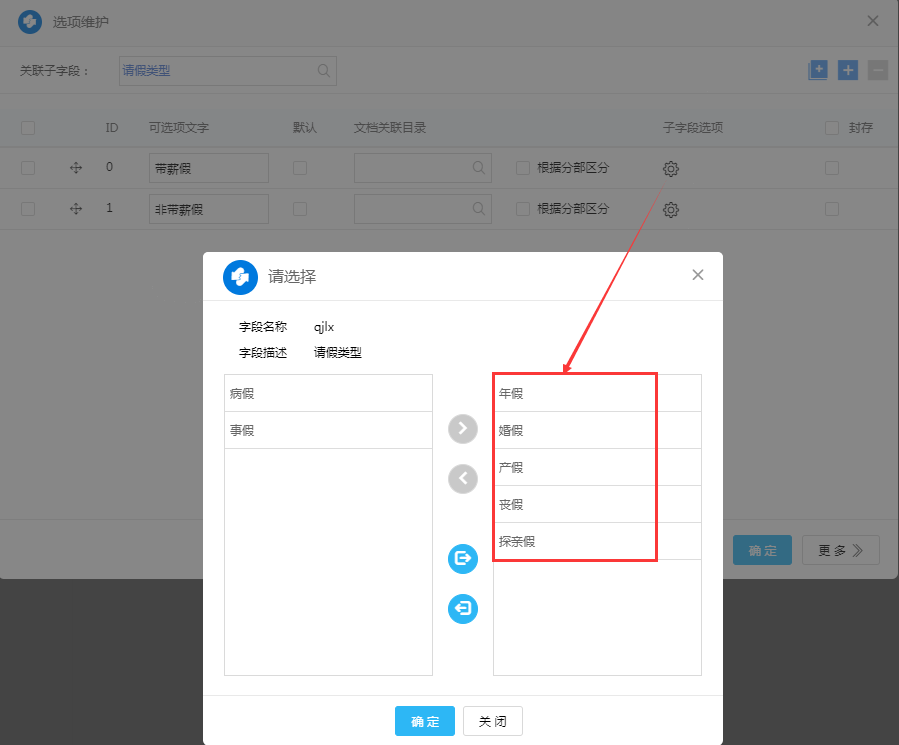Expand the 更多 button
This screenshot has width=899, height=745.
click(840, 550)
